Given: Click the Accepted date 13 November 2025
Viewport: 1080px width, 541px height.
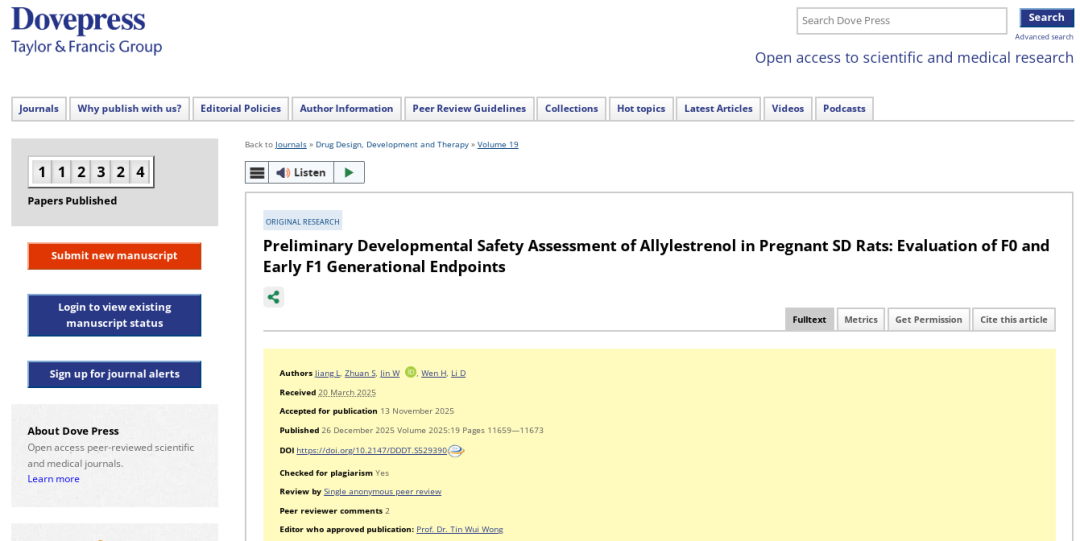Looking at the screenshot, I should [417, 411].
